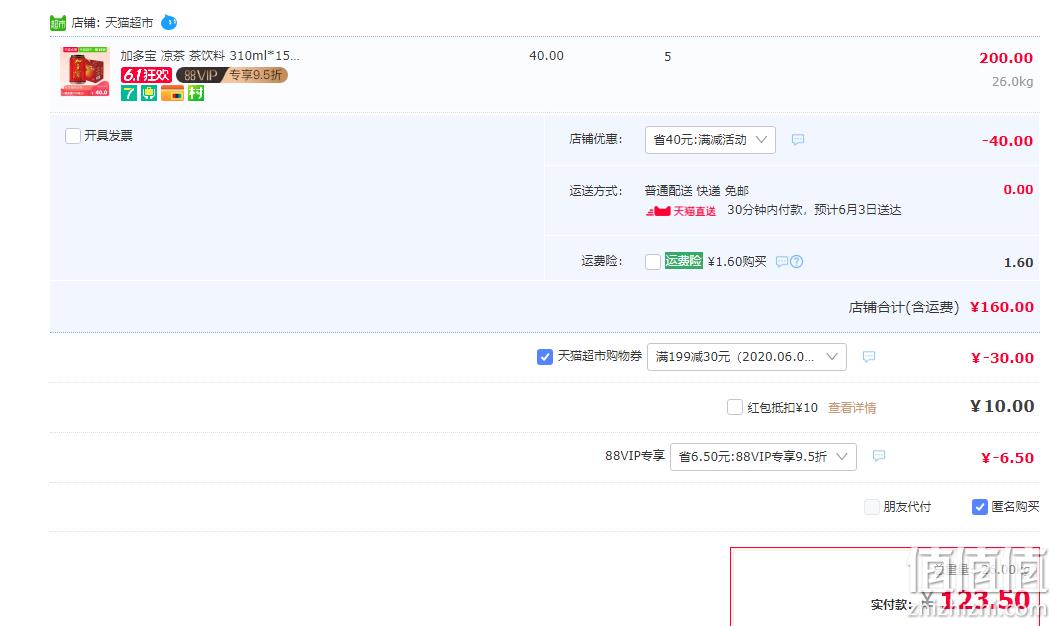Screen dimensions: 1057x626
Task: Click the question mark help icon for 运费险
Action: click(x=796, y=261)
